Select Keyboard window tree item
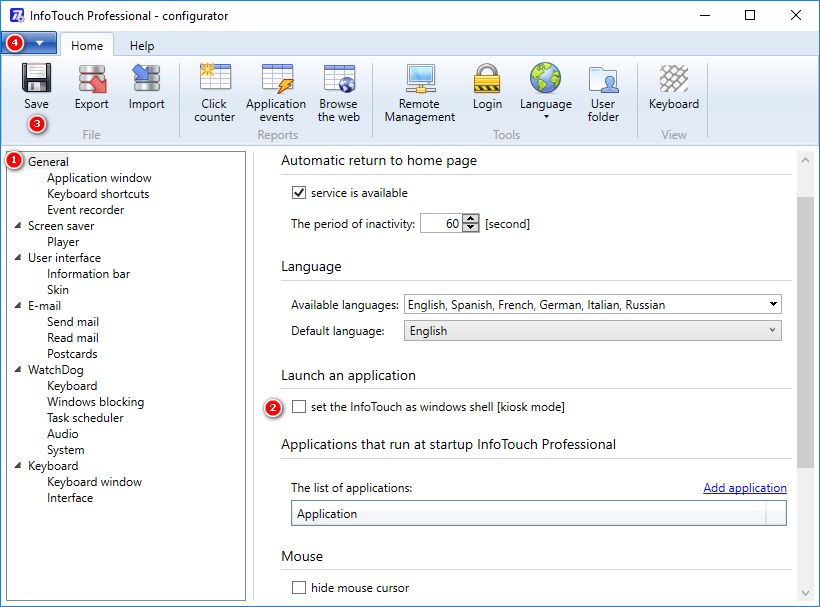 [x=95, y=482]
